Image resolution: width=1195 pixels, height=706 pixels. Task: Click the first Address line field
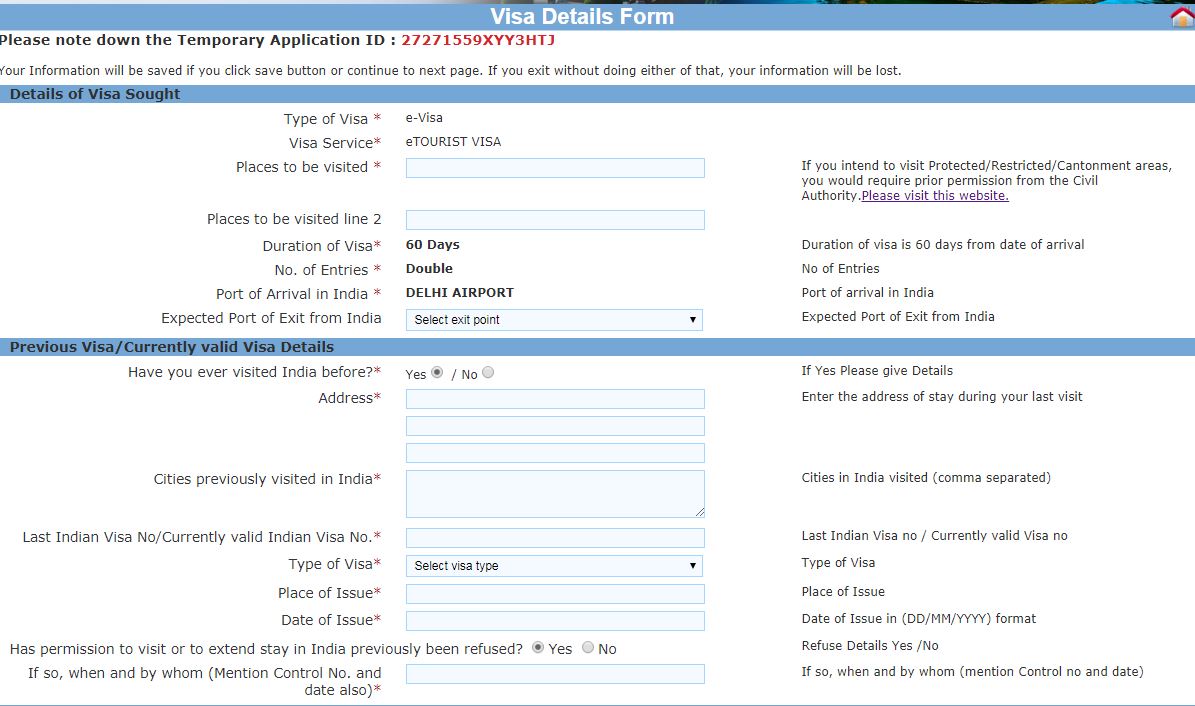(554, 398)
